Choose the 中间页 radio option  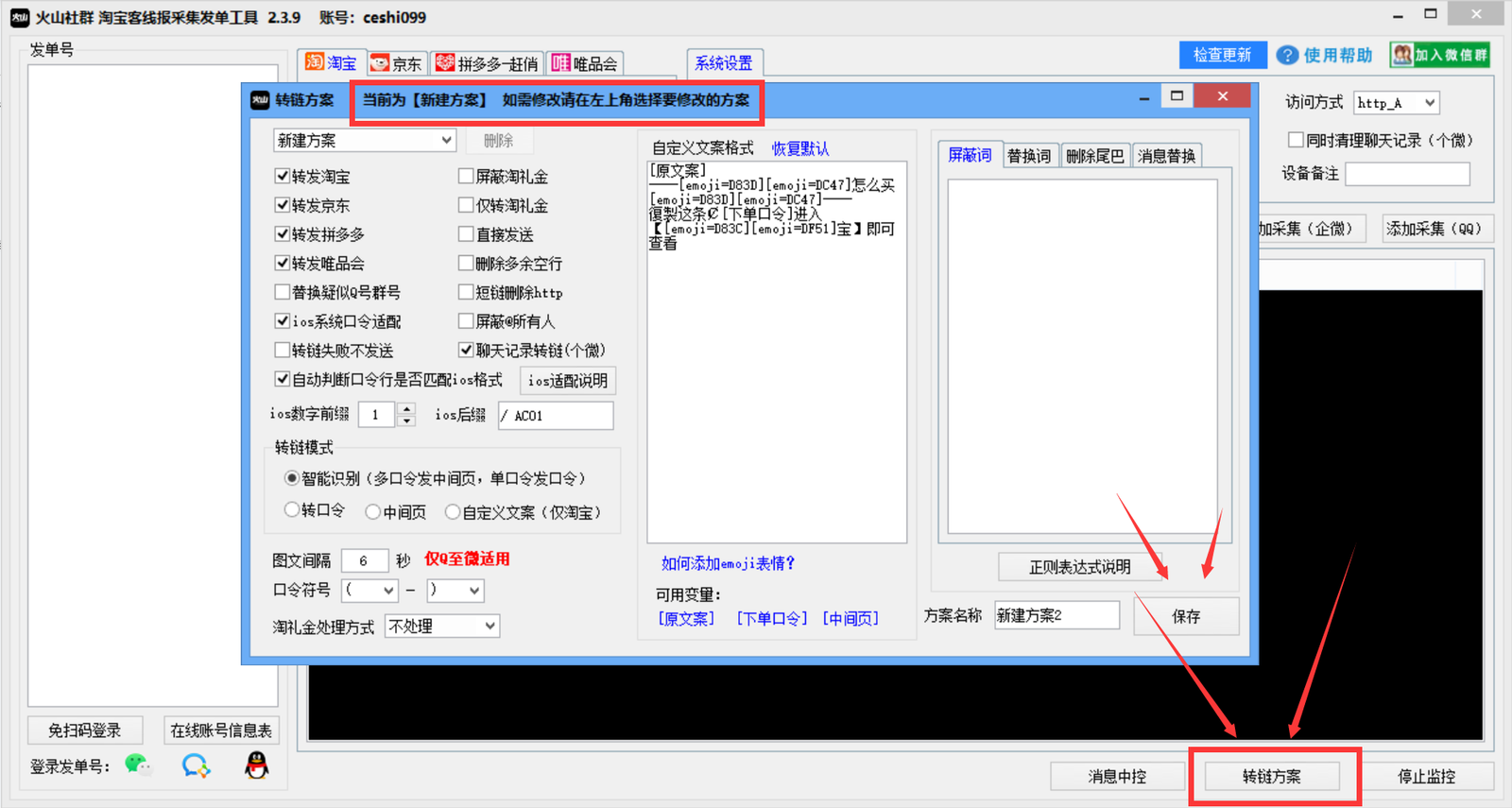point(373,511)
